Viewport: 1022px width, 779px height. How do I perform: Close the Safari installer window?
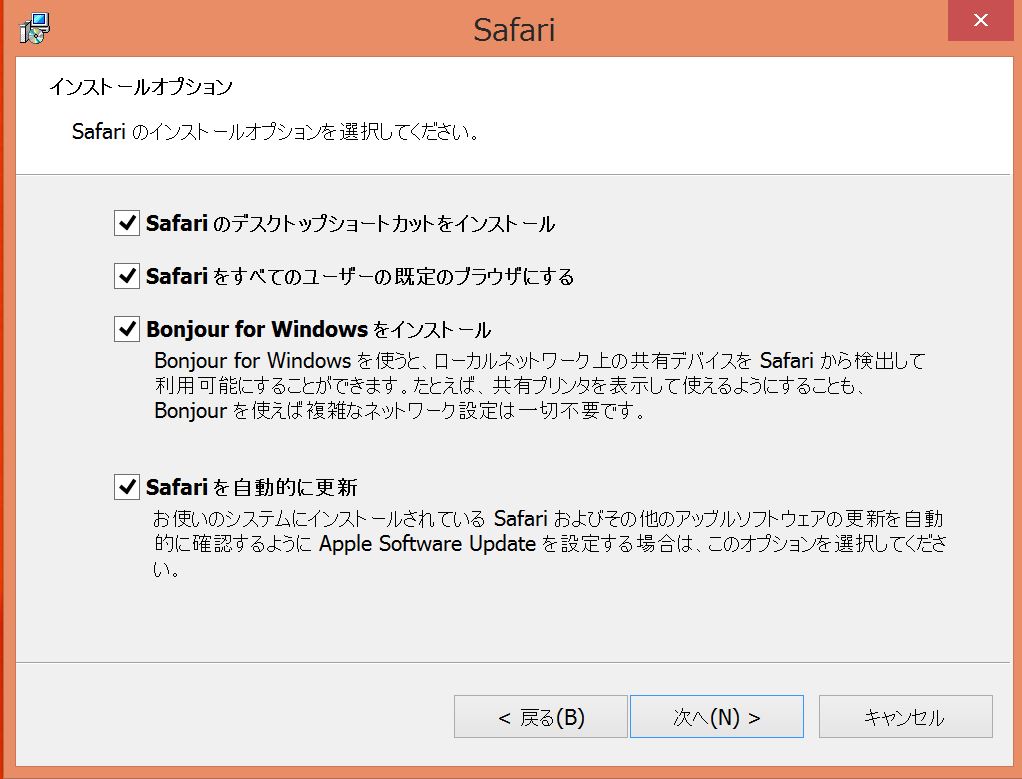[980, 20]
